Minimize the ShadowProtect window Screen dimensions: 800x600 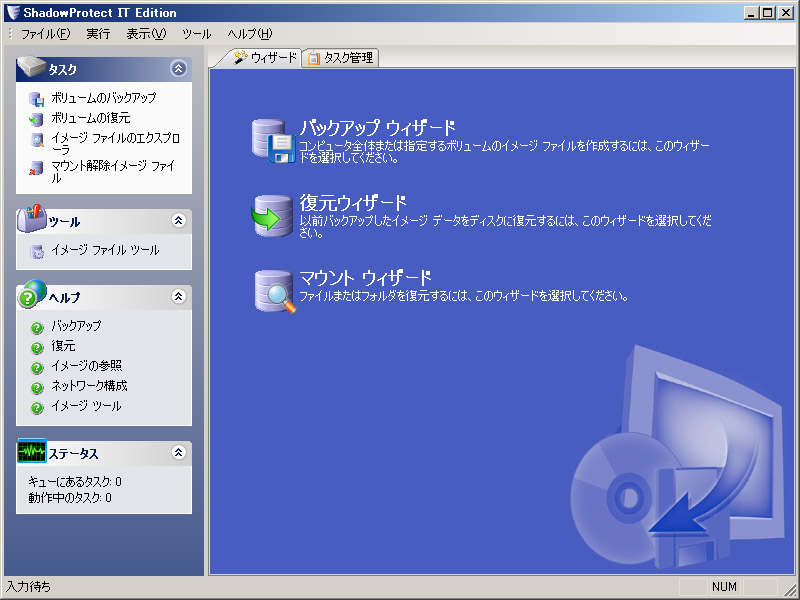751,13
